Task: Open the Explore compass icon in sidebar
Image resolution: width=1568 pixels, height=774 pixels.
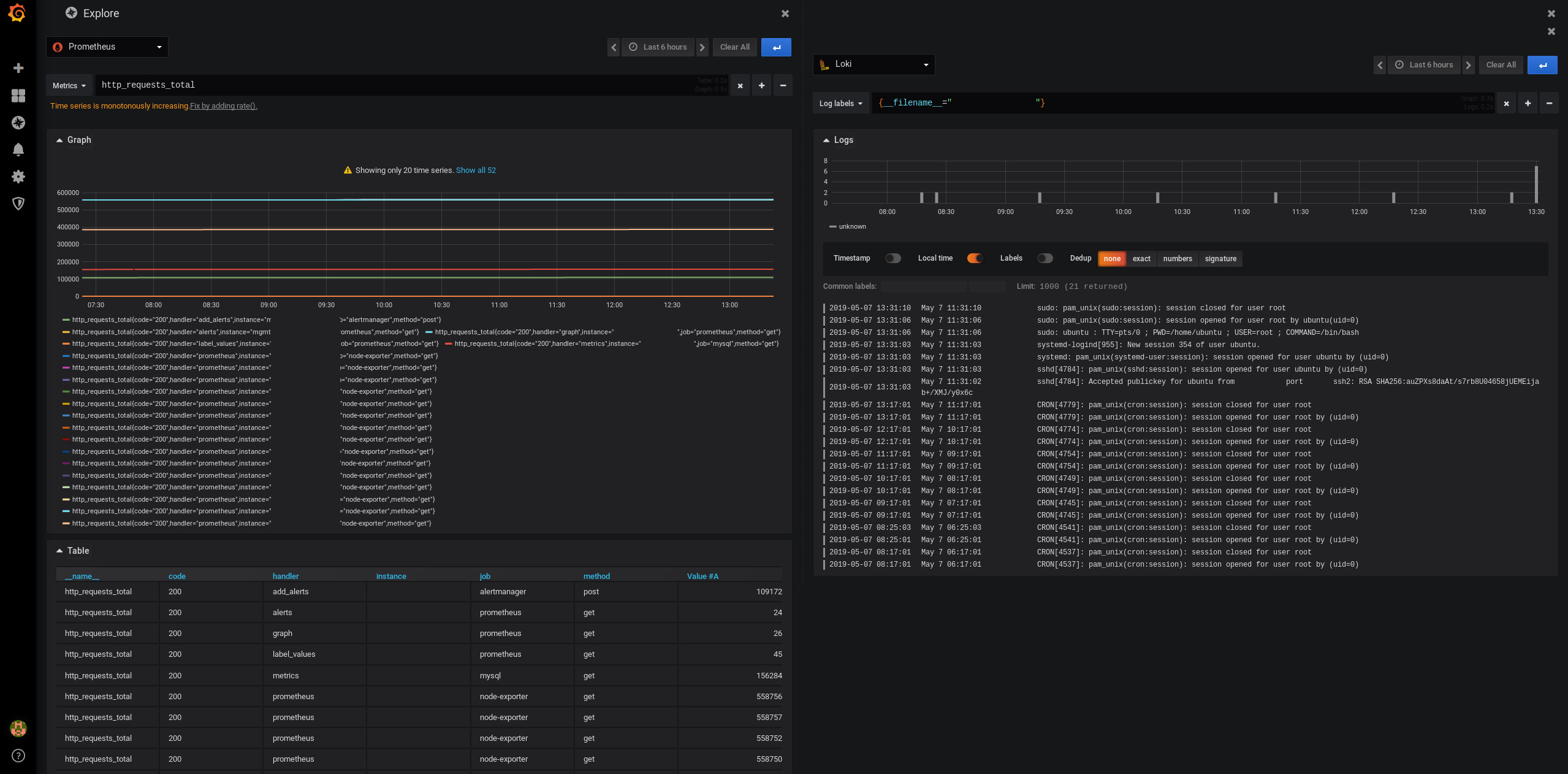Action: [x=18, y=123]
